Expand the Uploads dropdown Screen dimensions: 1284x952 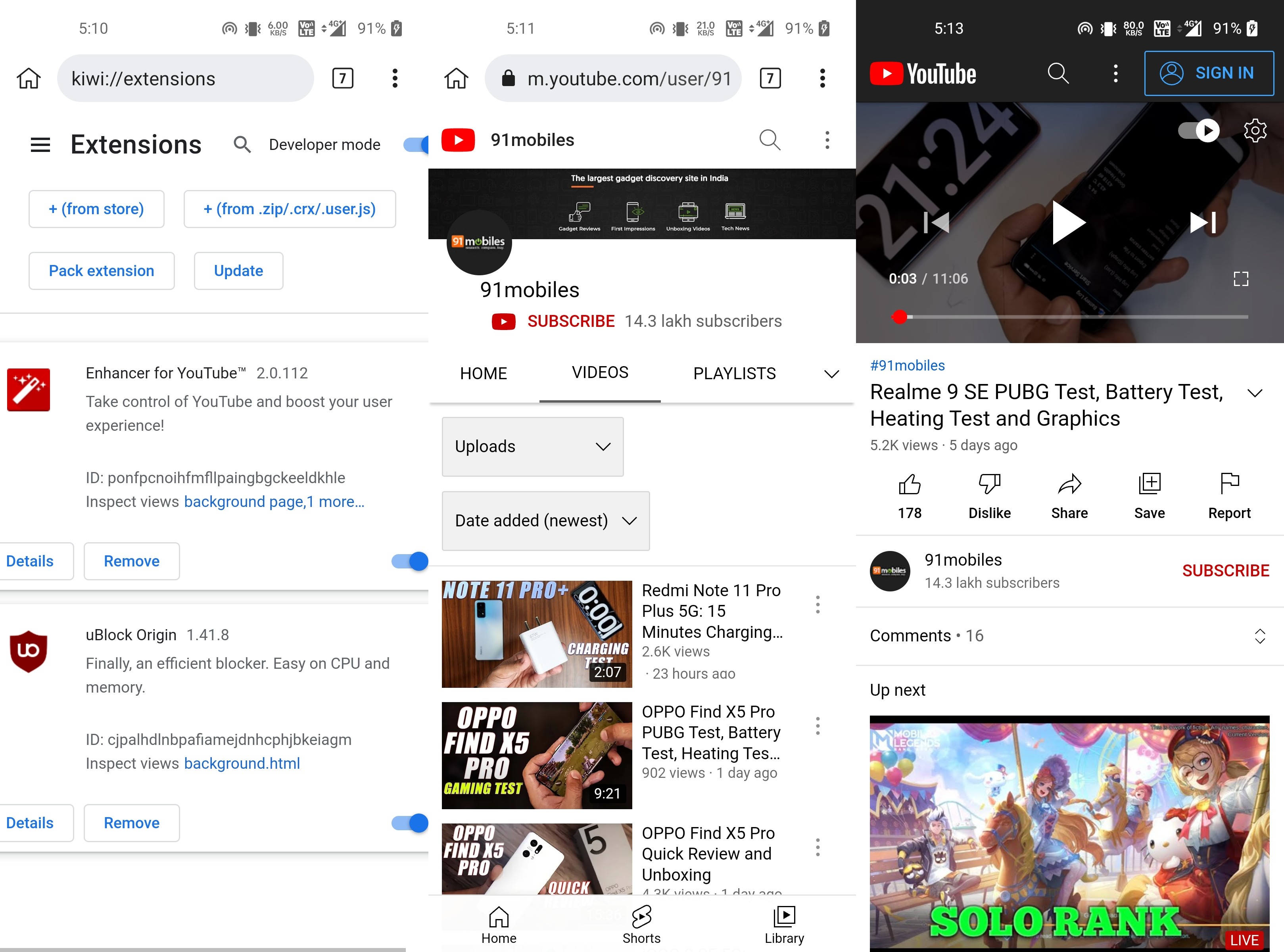coord(532,447)
